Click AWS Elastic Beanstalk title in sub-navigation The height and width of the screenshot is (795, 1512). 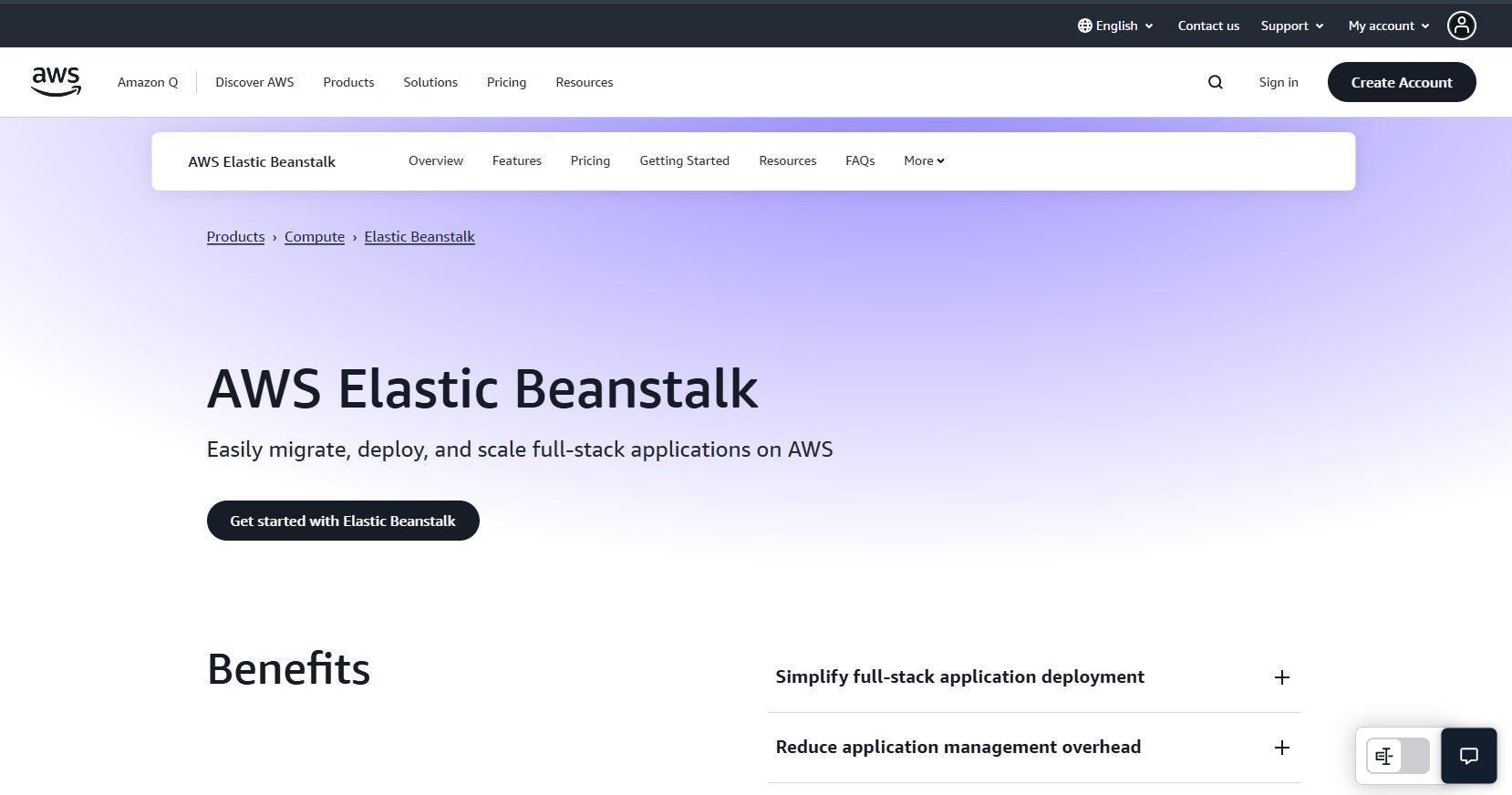click(262, 161)
